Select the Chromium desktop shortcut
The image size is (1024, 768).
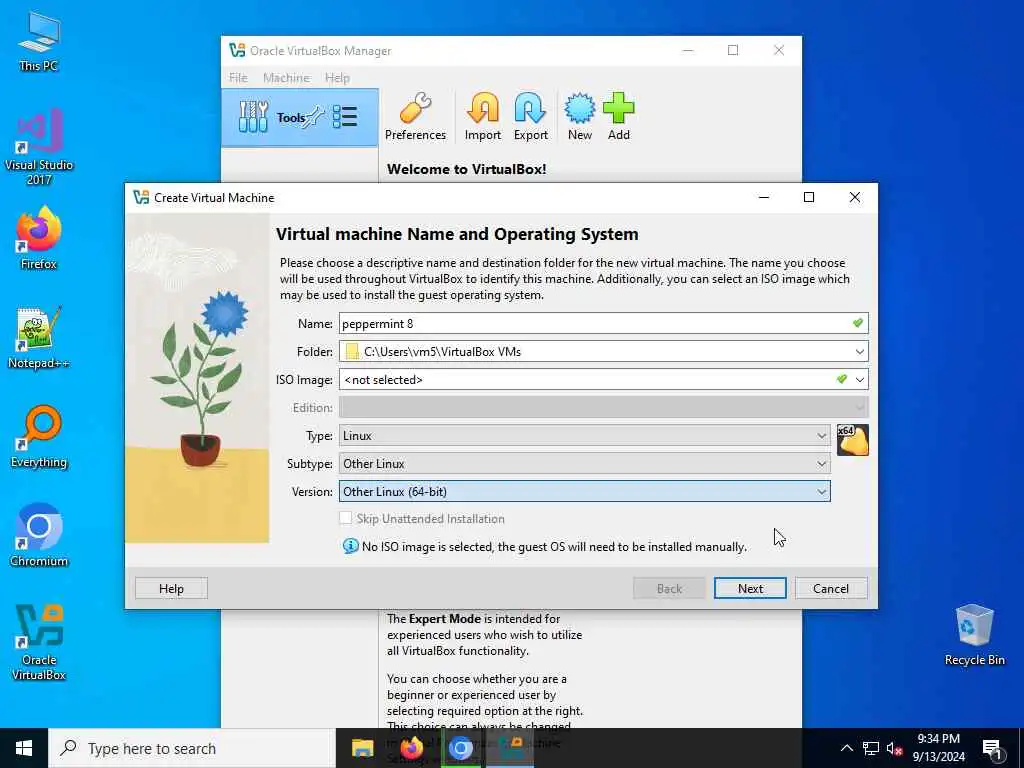coord(39,536)
